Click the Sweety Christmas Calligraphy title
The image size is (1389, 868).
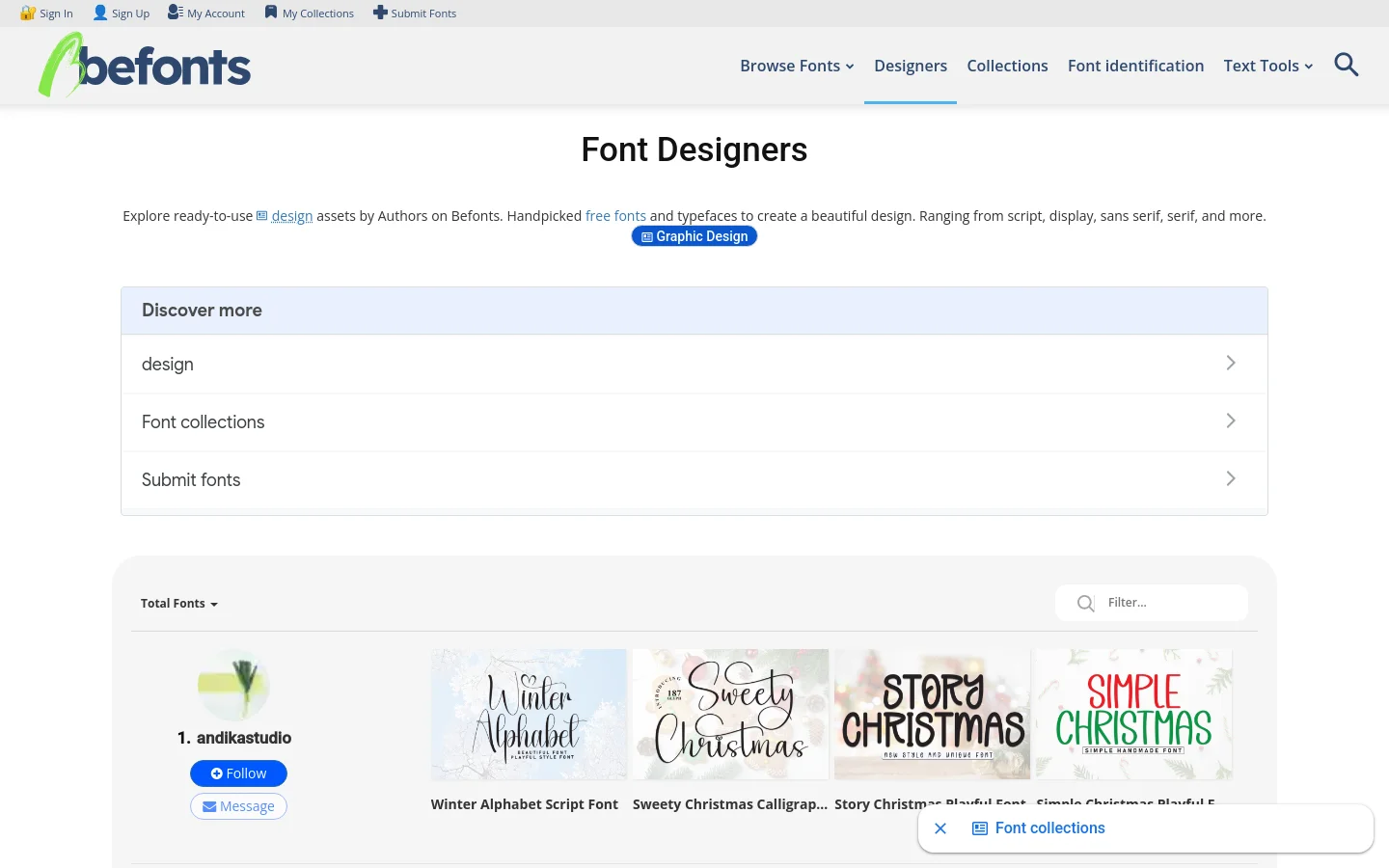[x=730, y=804]
